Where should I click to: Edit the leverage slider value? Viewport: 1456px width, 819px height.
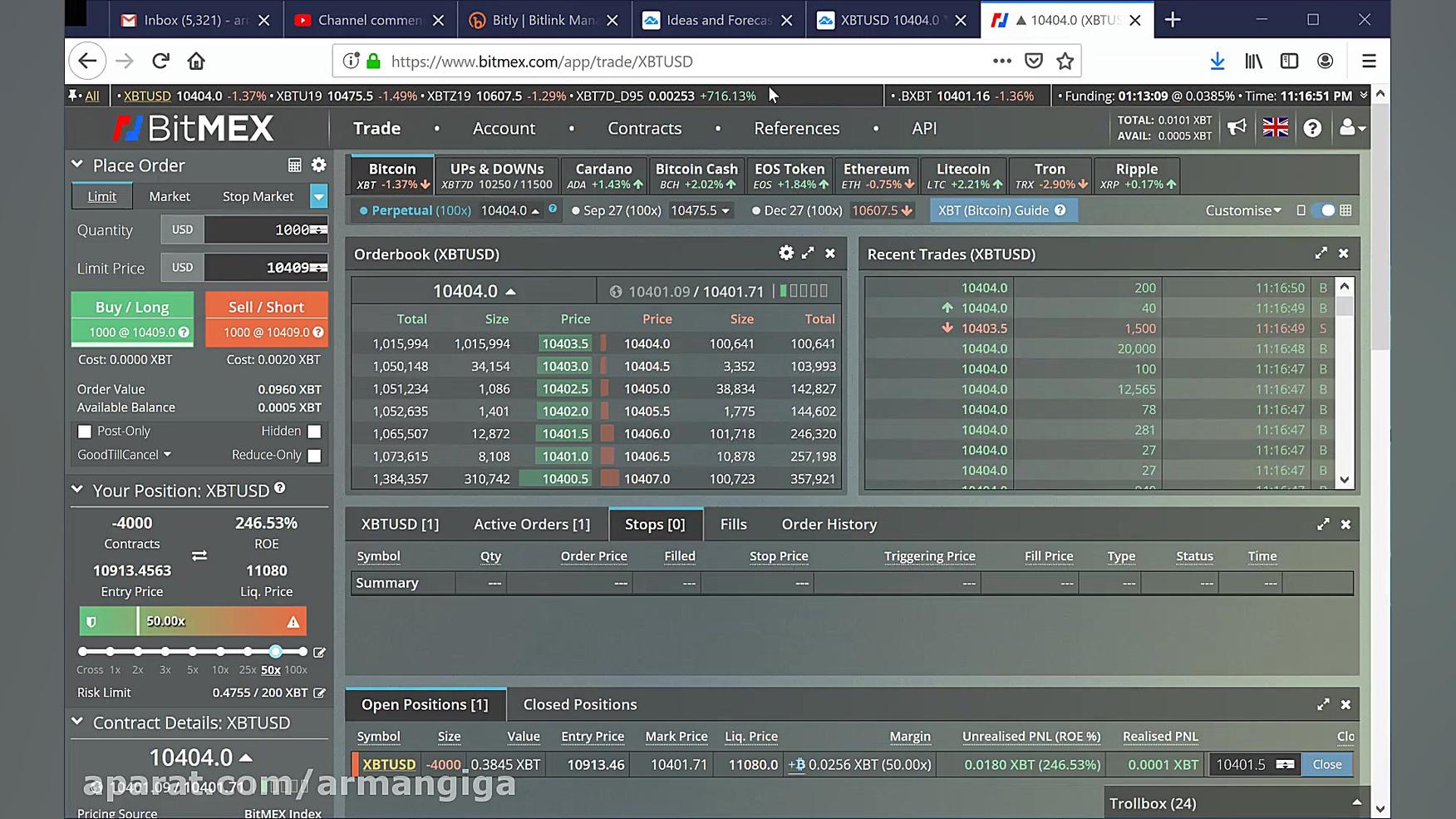319,652
